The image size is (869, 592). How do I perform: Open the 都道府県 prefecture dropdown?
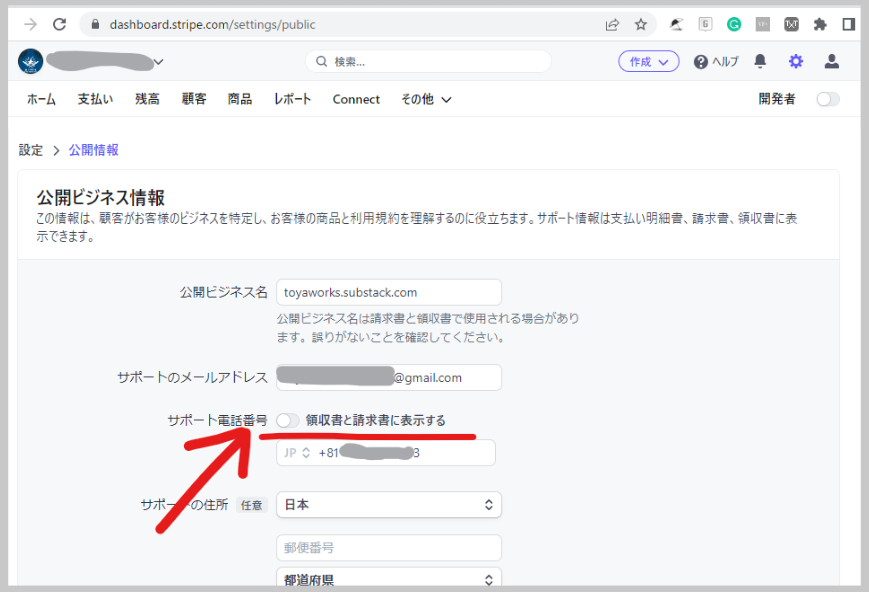[389, 578]
